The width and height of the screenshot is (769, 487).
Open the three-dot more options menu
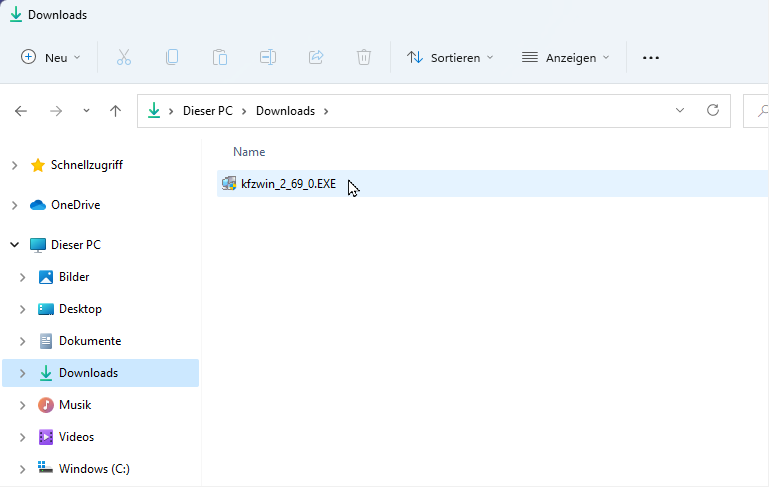click(651, 58)
